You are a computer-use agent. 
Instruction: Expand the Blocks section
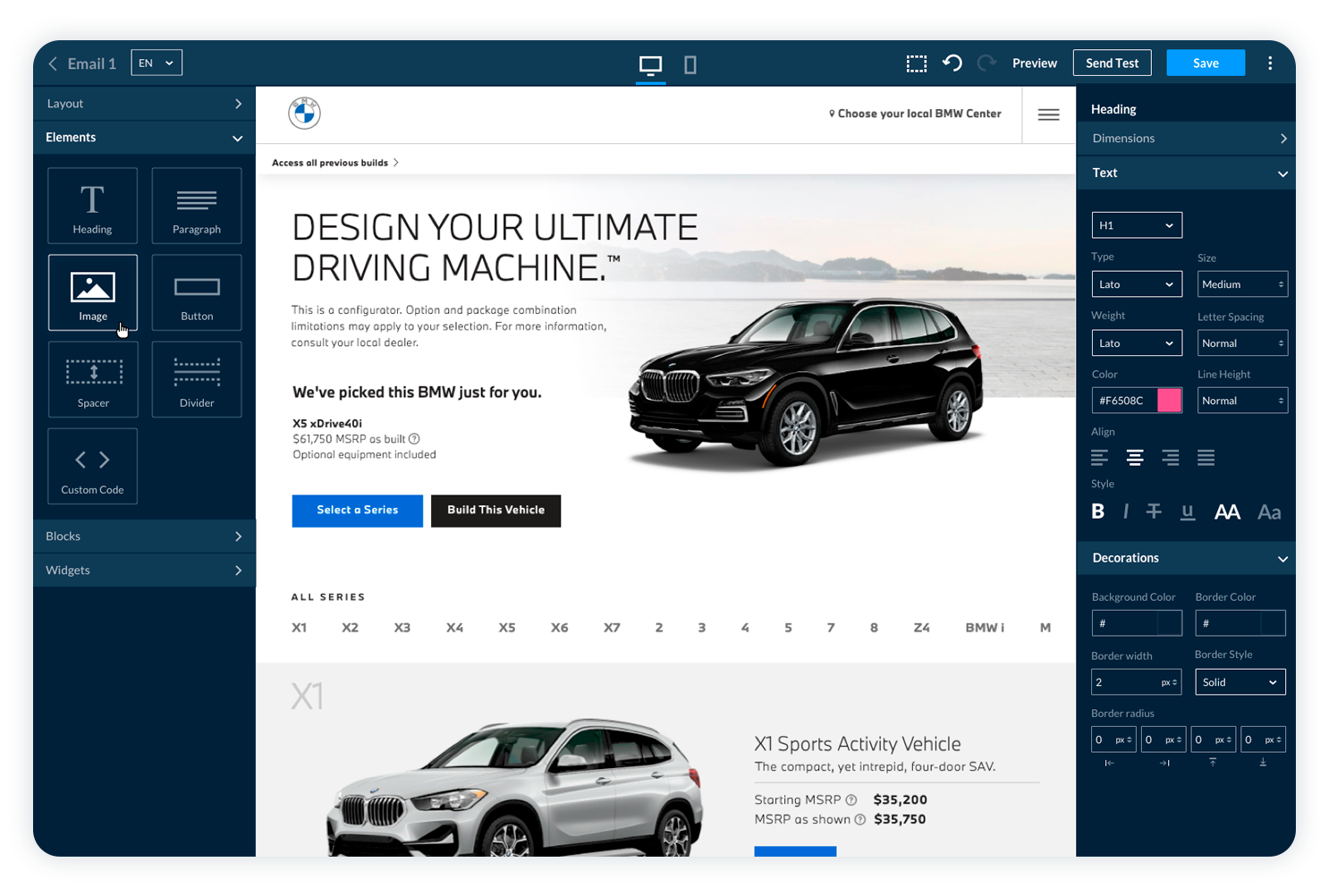144,537
